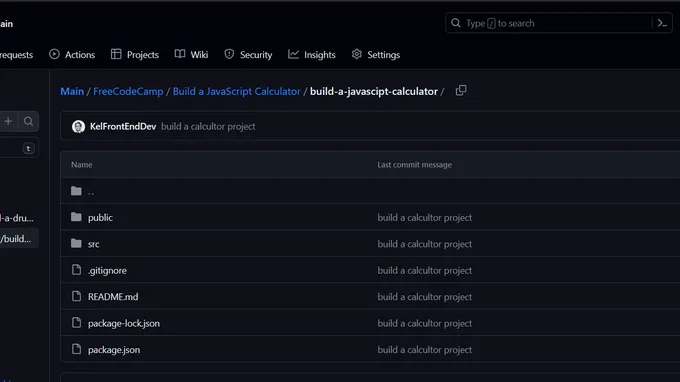Add a file with the plus button
The width and height of the screenshot is (680, 382).
coord(8,121)
